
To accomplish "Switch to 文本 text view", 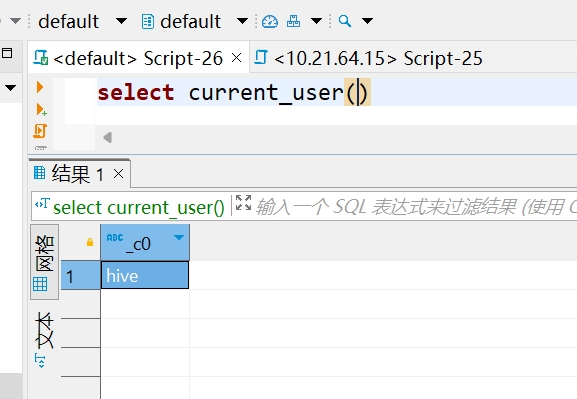I will coord(44,339).
